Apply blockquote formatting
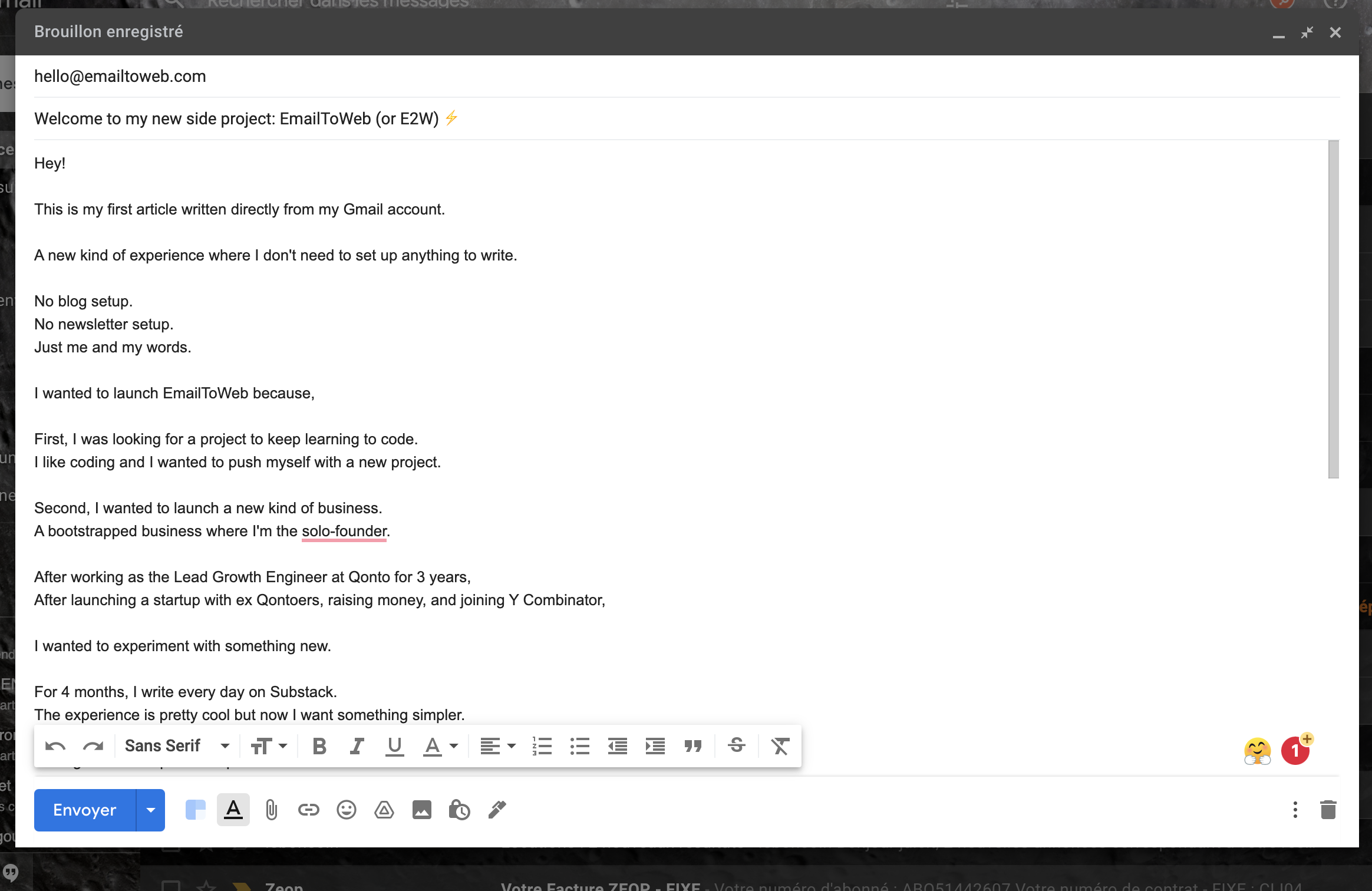The height and width of the screenshot is (891, 1372). point(692,746)
